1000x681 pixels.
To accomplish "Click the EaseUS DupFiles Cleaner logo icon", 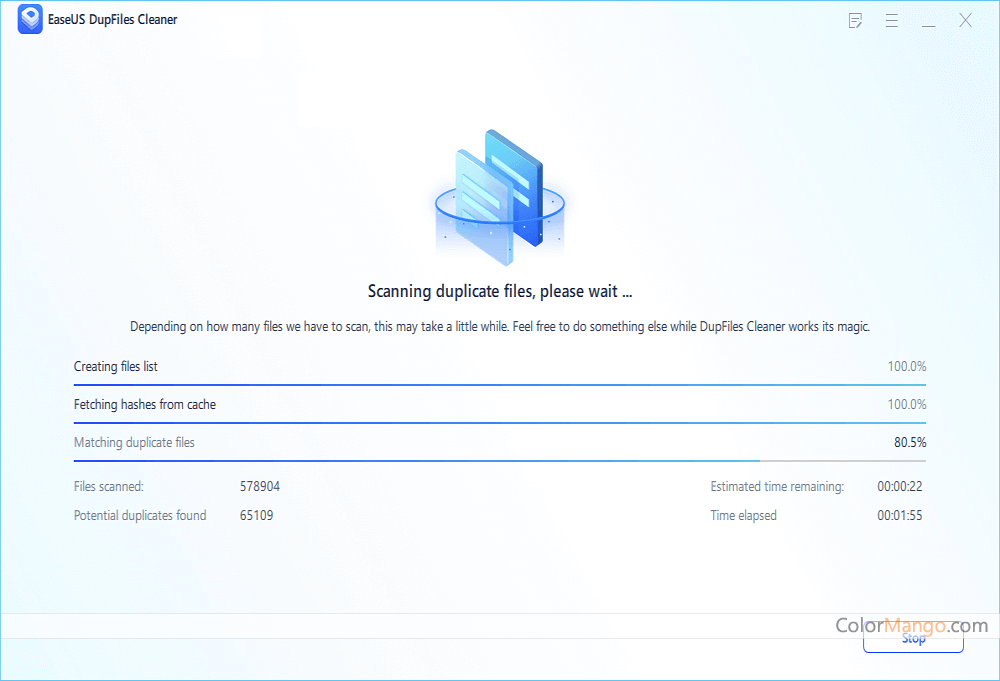I will (30, 20).
